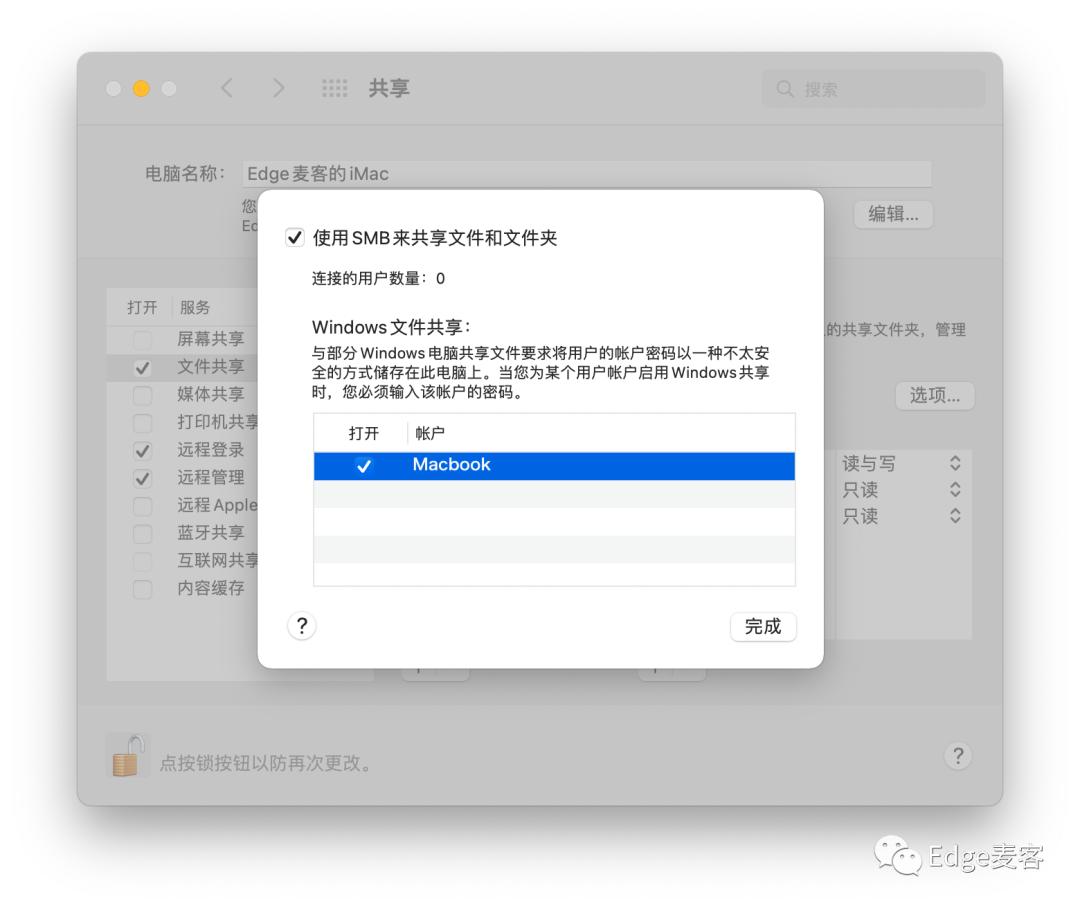Viewport: 1080px width, 908px height.
Task: Click the back navigation arrow
Action: 227,88
